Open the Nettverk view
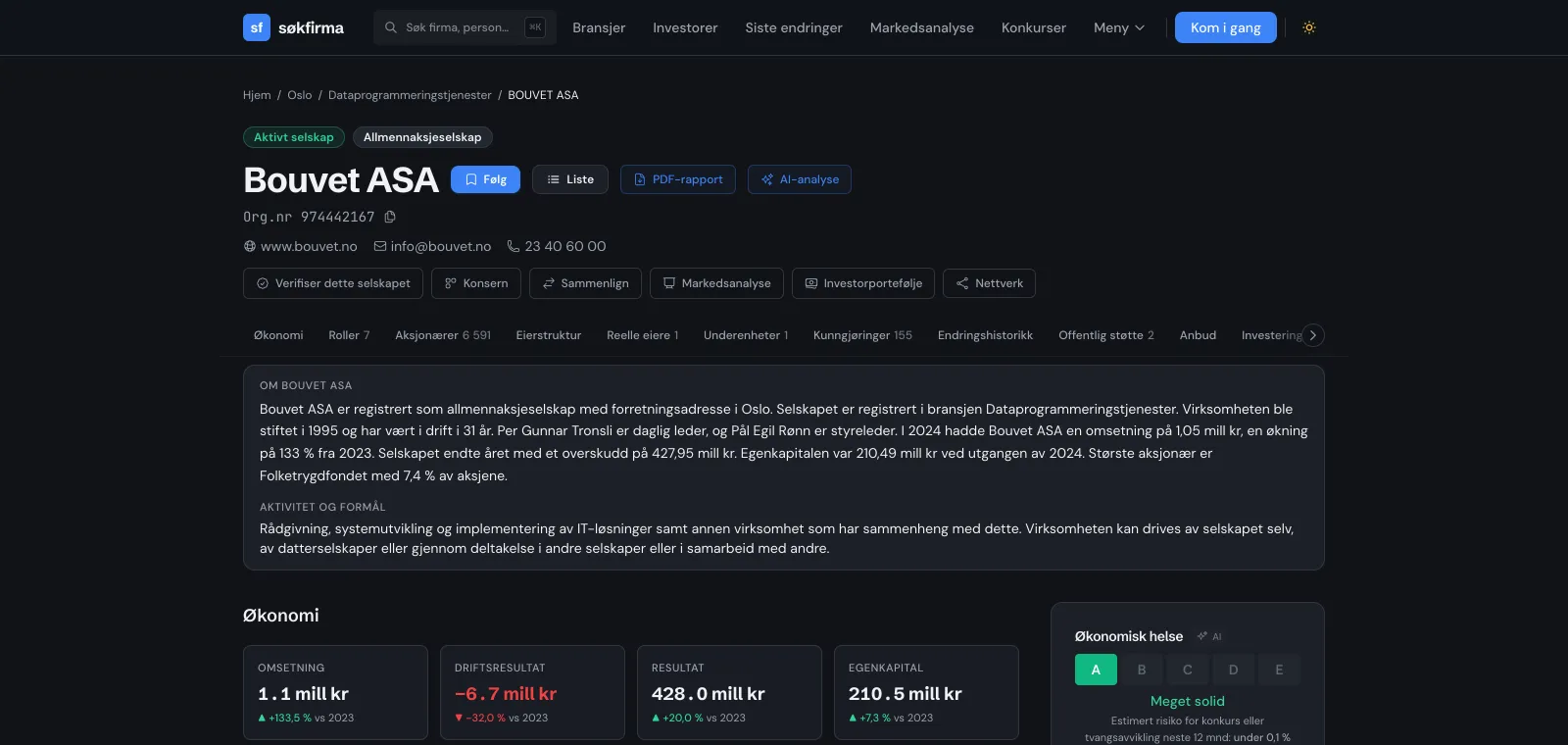 coord(989,283)
